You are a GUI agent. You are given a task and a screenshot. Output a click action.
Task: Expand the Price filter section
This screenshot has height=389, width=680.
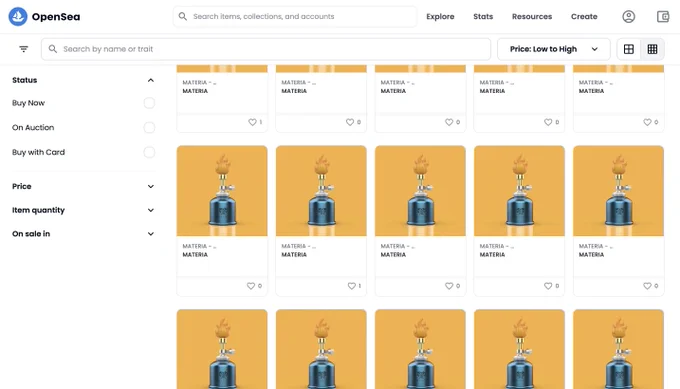click(x=150, y=186)
